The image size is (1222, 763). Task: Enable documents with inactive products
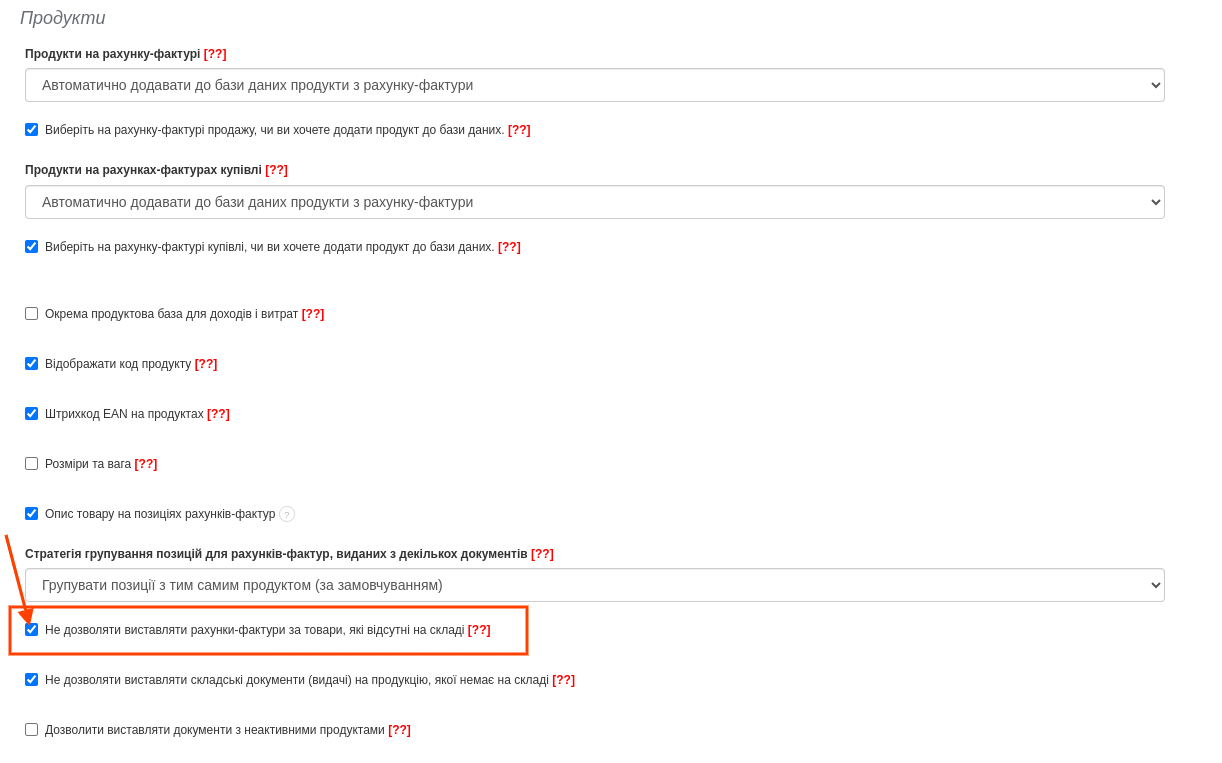pyautogui.click(x=31, y=729)
